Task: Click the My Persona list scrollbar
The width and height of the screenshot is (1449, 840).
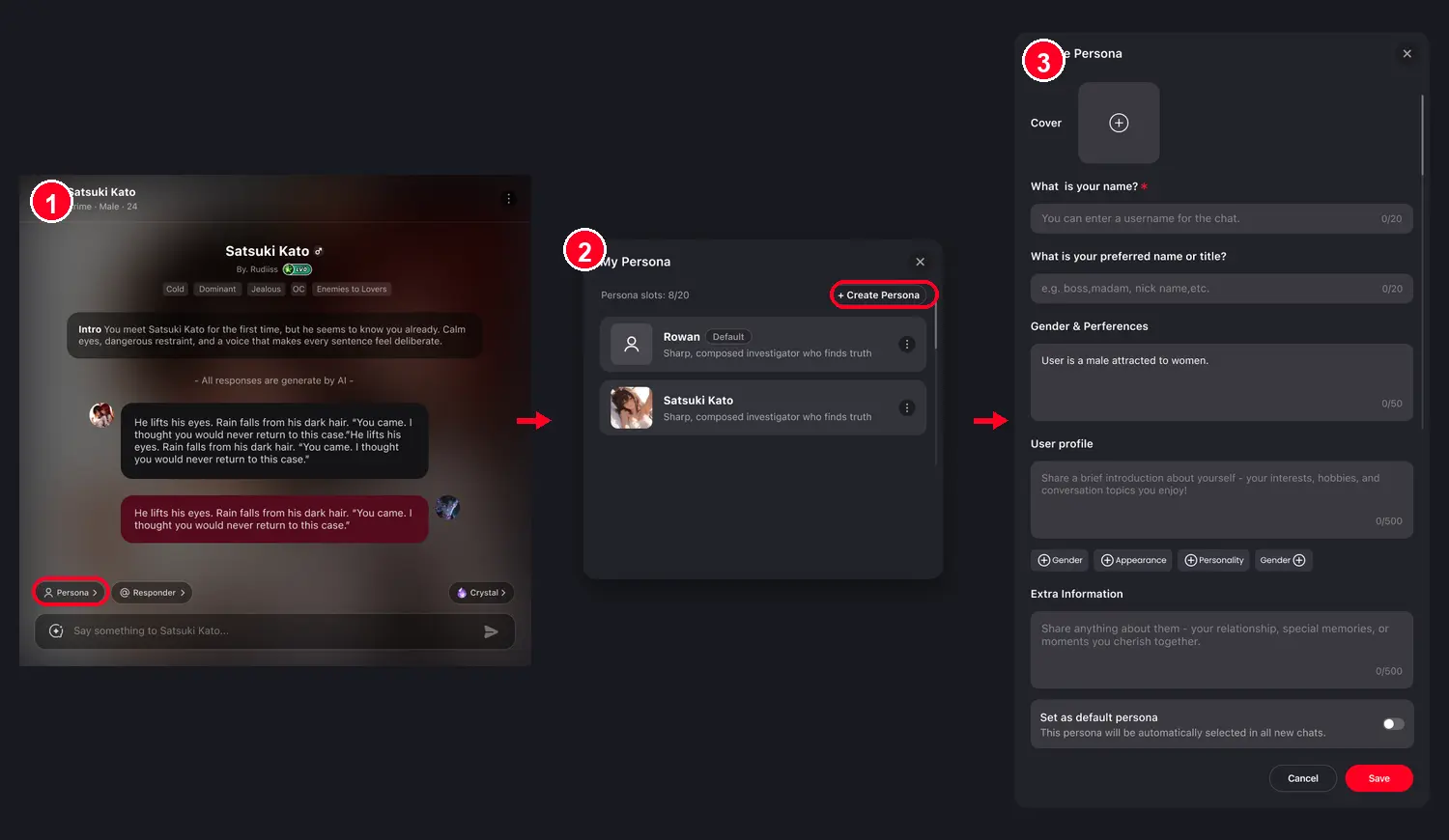Action: pos(936,327)
